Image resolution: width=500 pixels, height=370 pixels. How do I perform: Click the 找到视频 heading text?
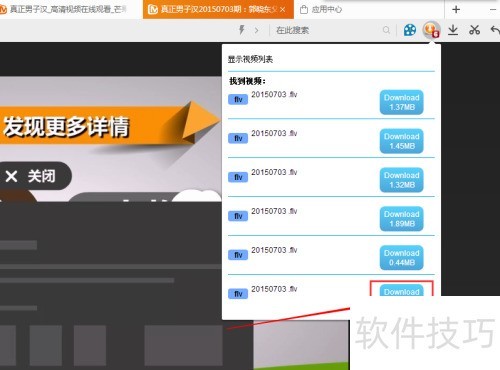point(247,81)
